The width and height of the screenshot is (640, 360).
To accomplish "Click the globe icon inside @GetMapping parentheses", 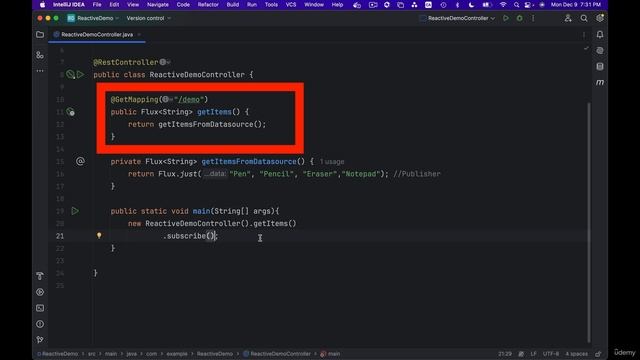I will 165,99.
